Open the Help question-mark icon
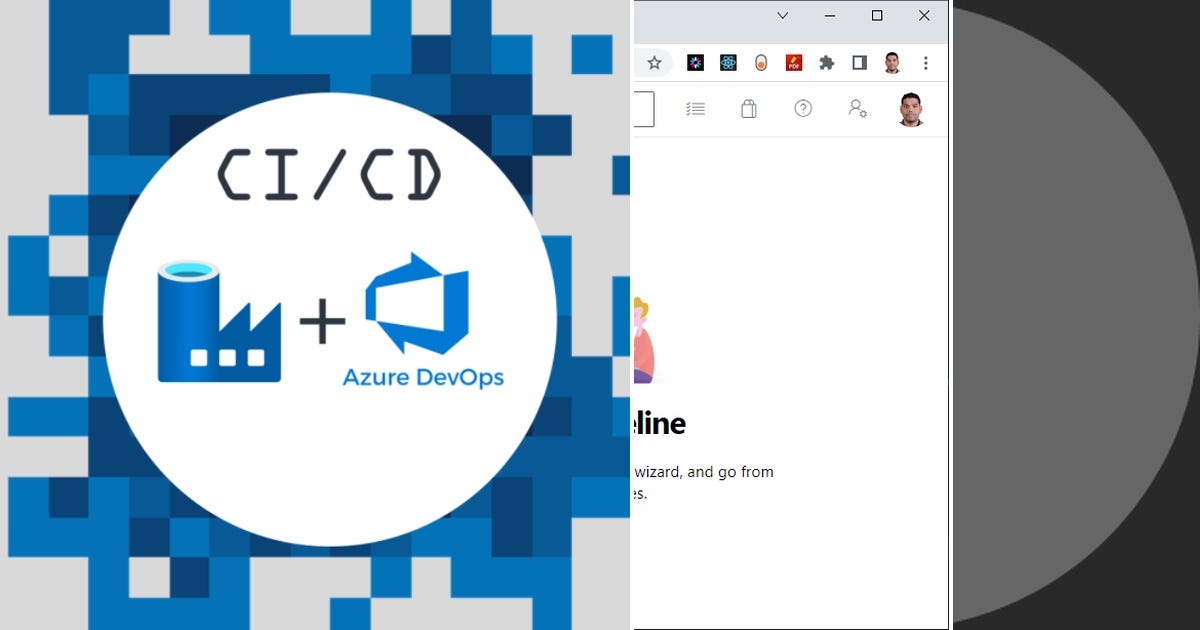 pyautogui.click(x=802, y=108)
